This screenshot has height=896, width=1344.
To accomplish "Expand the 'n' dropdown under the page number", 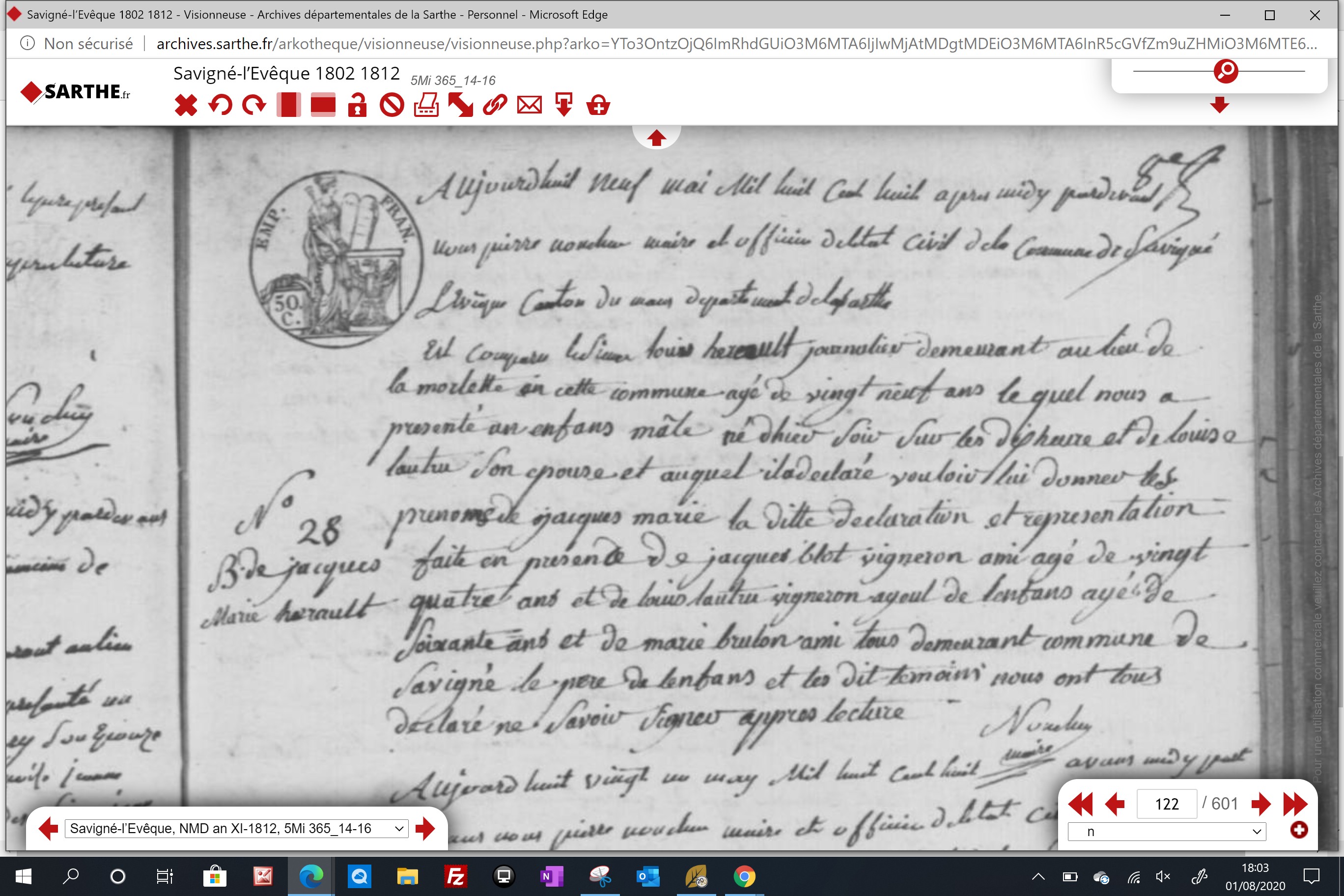I will pyautogui.click(x=1167, y=832).
